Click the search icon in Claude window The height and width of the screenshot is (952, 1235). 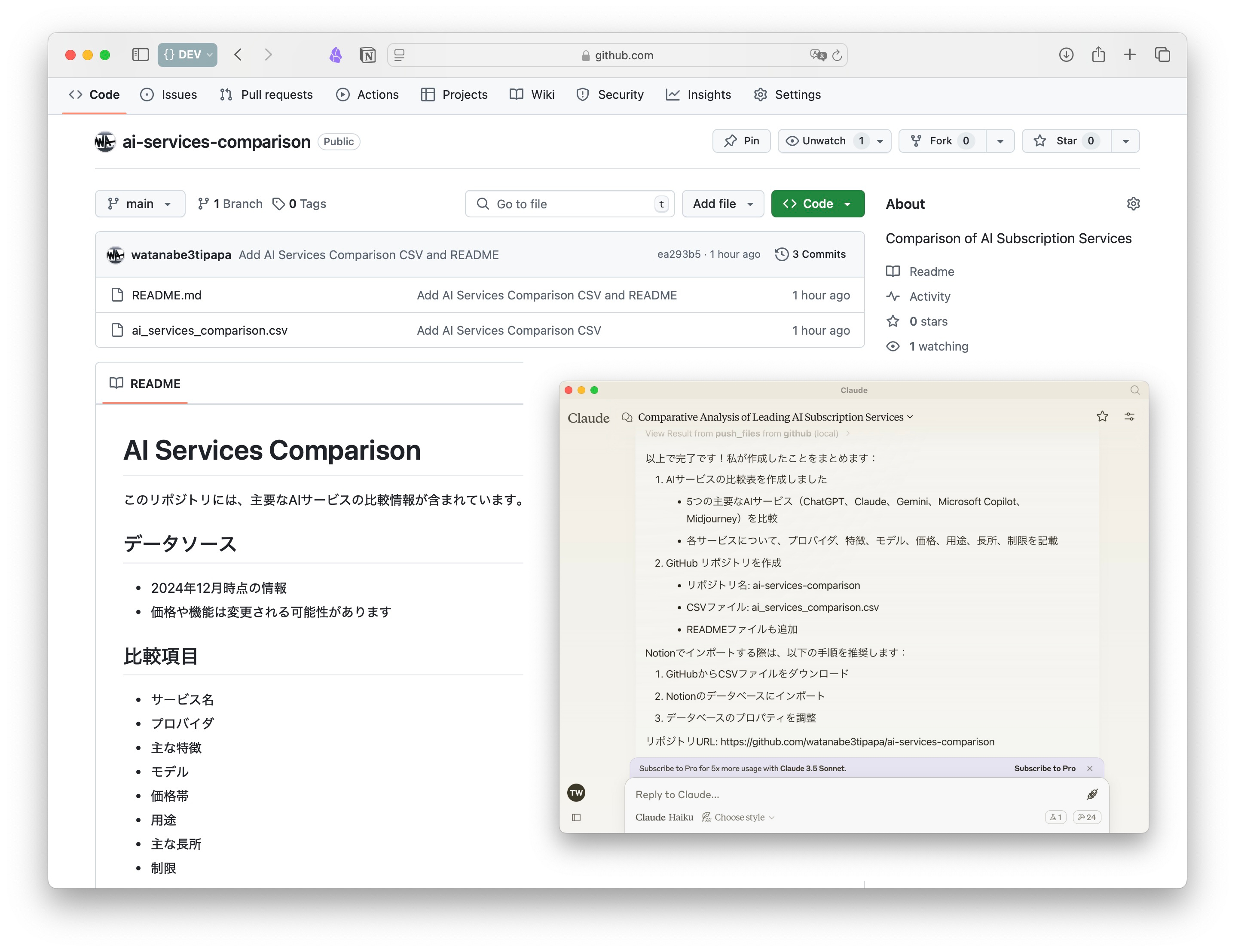point(1135,390)
